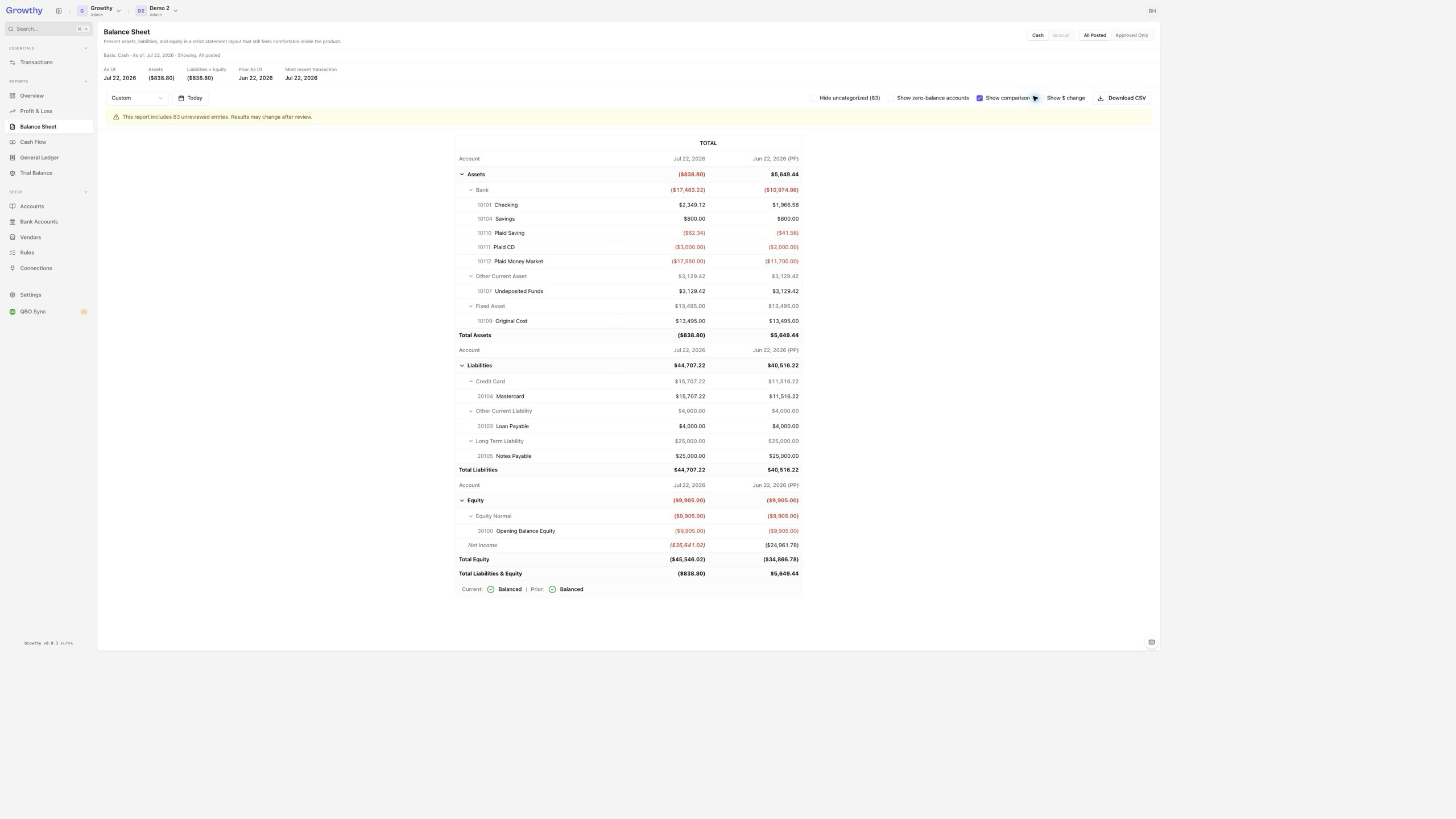The image size is (1456, 819).
Task: Click the Vendors store icon
Action: pyautogui.click(x=13, y=237)
